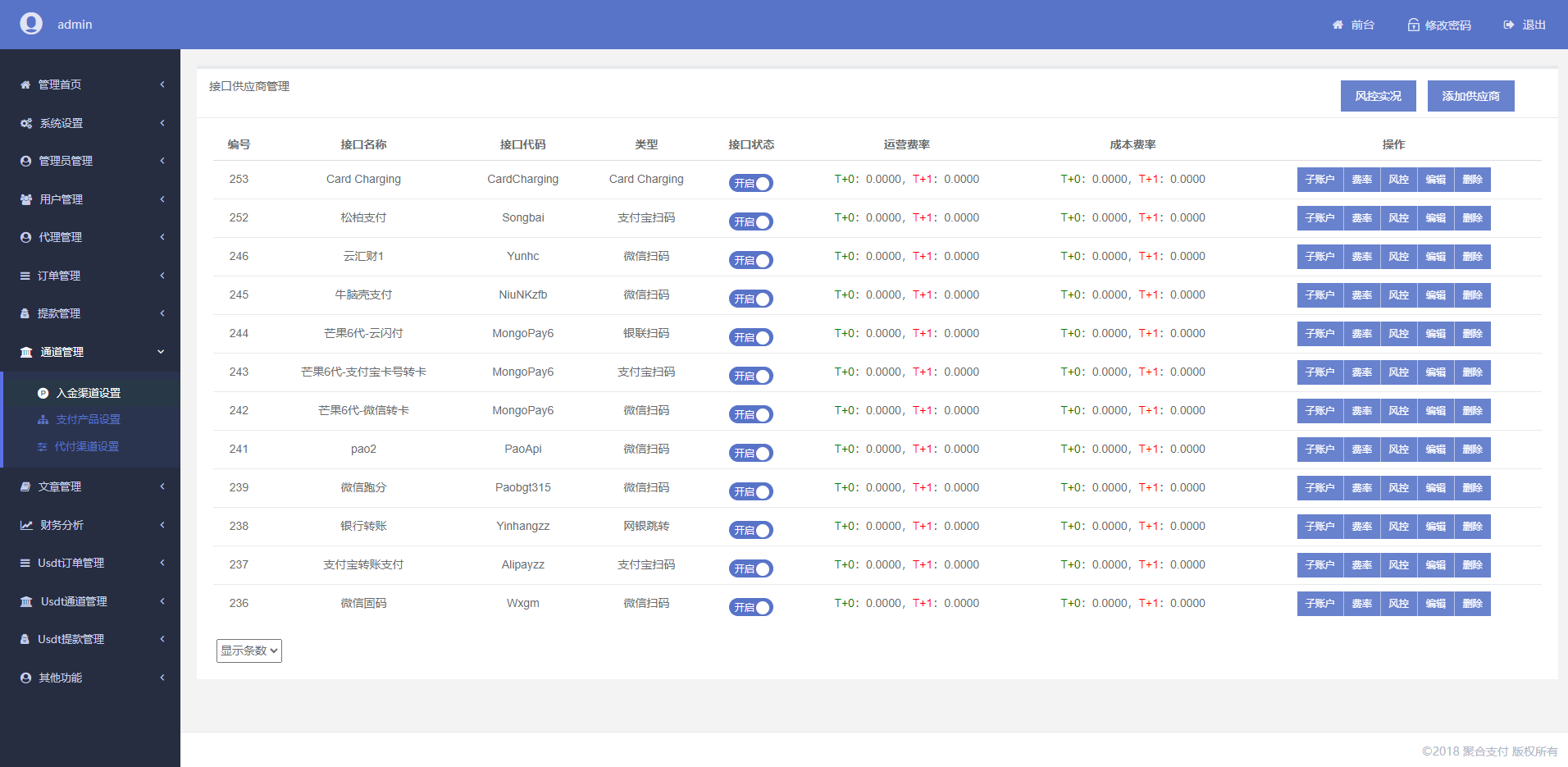Open the 代理管理 sidebar menu
Screen dimensions: 1568x767
[90, 237]
